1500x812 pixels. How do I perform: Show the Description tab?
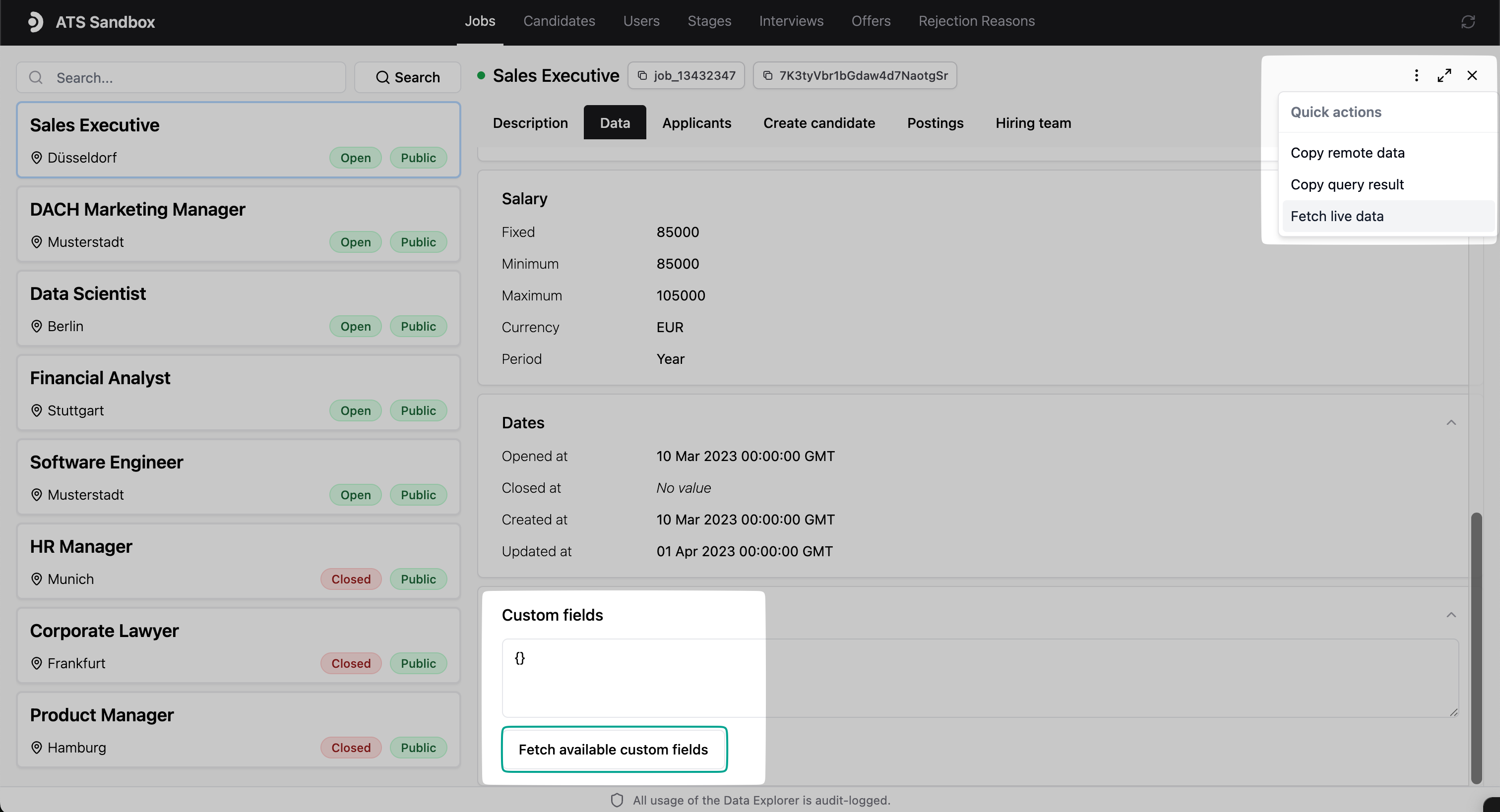530,123
